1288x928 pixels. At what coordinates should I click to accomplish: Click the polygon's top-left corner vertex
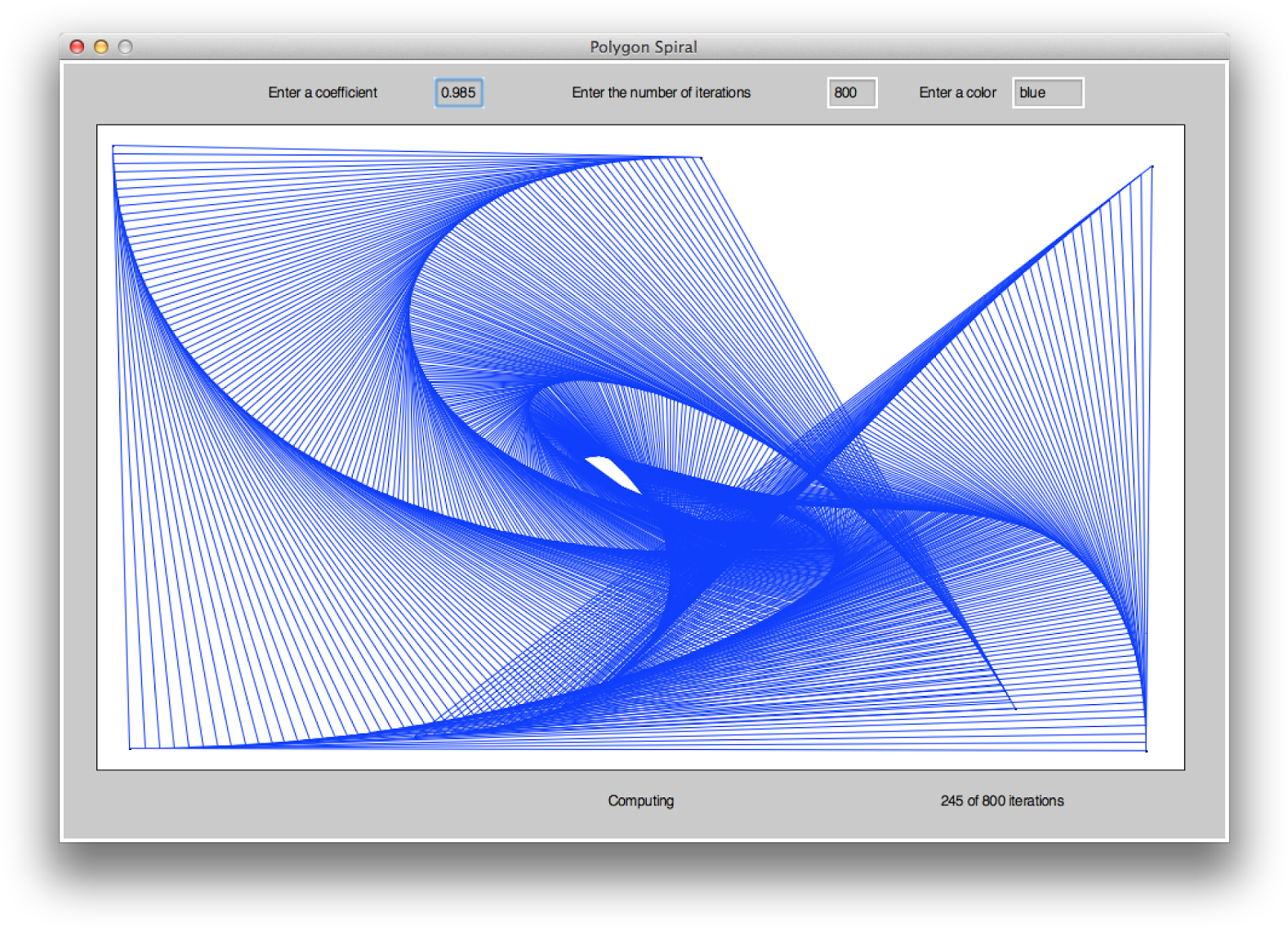pyautogui.click(x=114, y=146)
